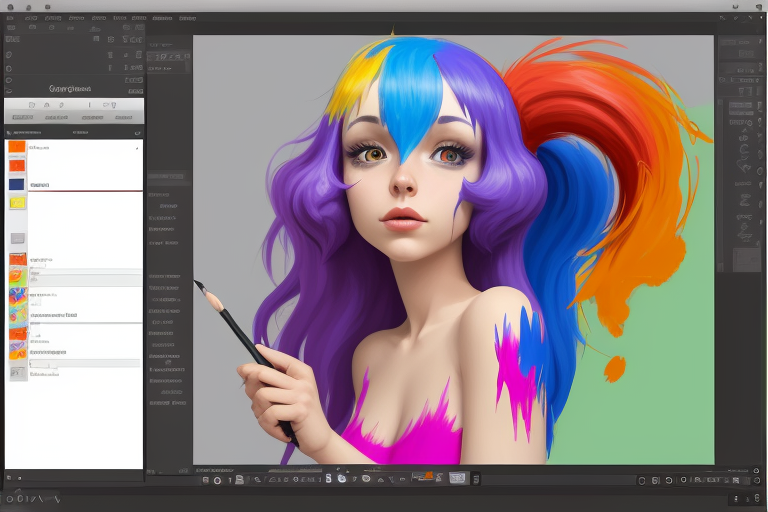Expand the arrow at the layer list's top right
The image size is (768, 512).
point(137,132)
